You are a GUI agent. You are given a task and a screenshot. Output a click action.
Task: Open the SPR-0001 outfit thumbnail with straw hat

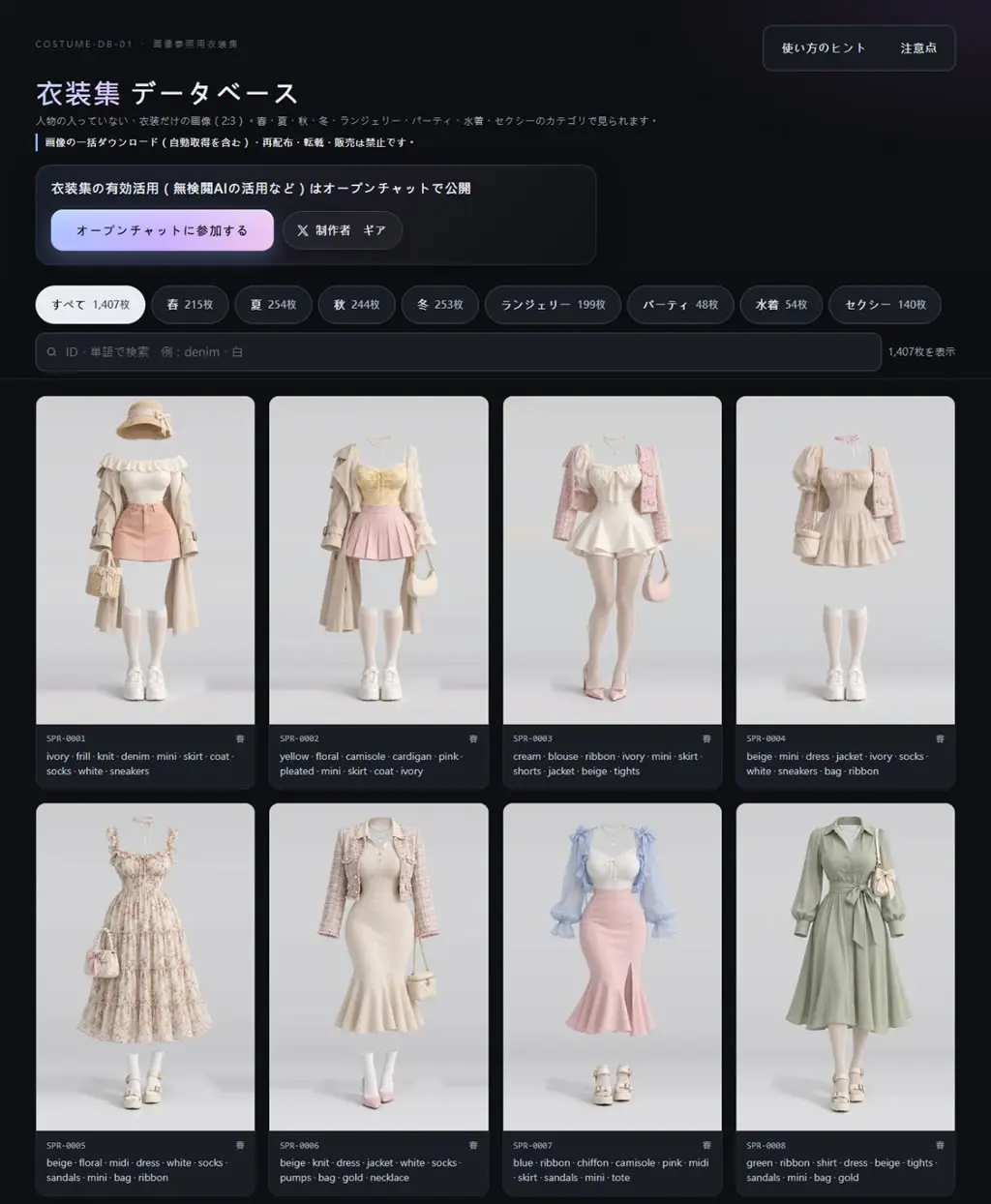click(x=145, y=560)
